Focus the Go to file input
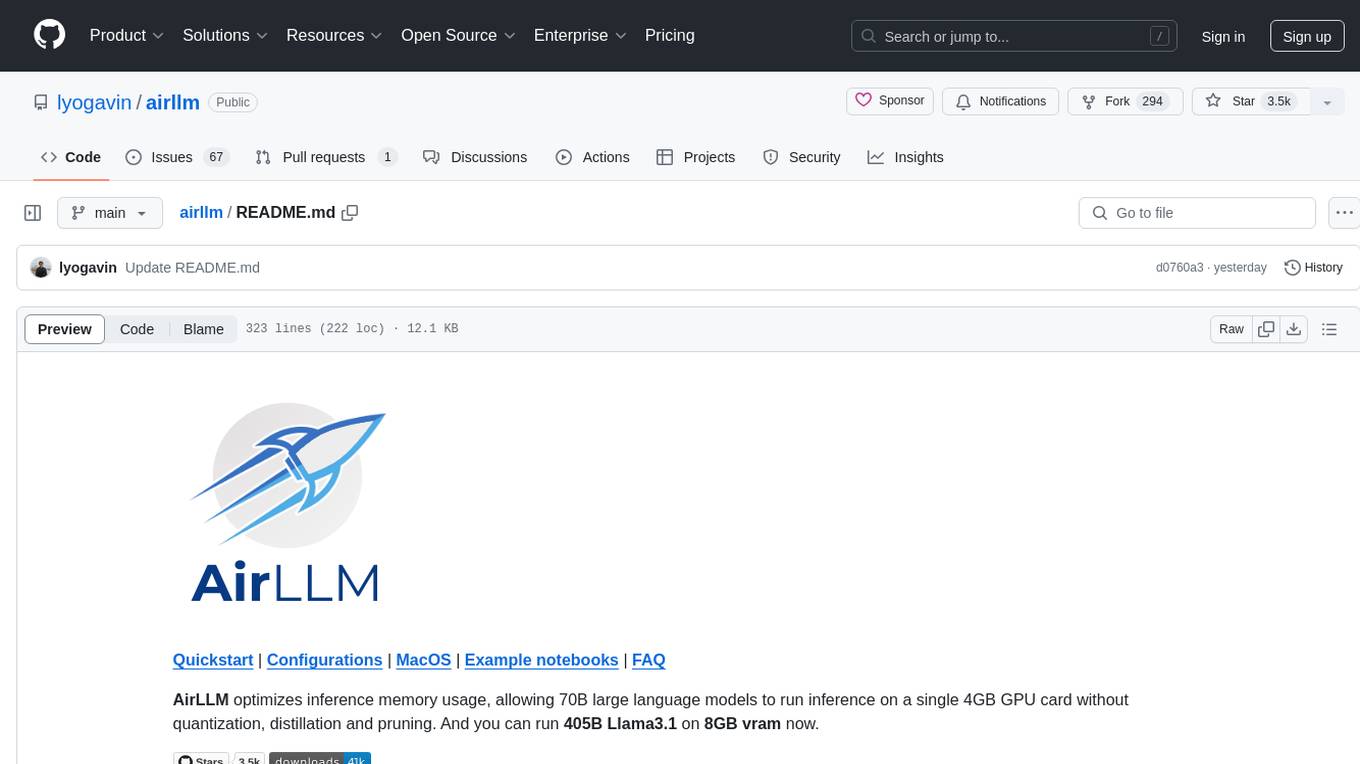 tap(1197, 213)
